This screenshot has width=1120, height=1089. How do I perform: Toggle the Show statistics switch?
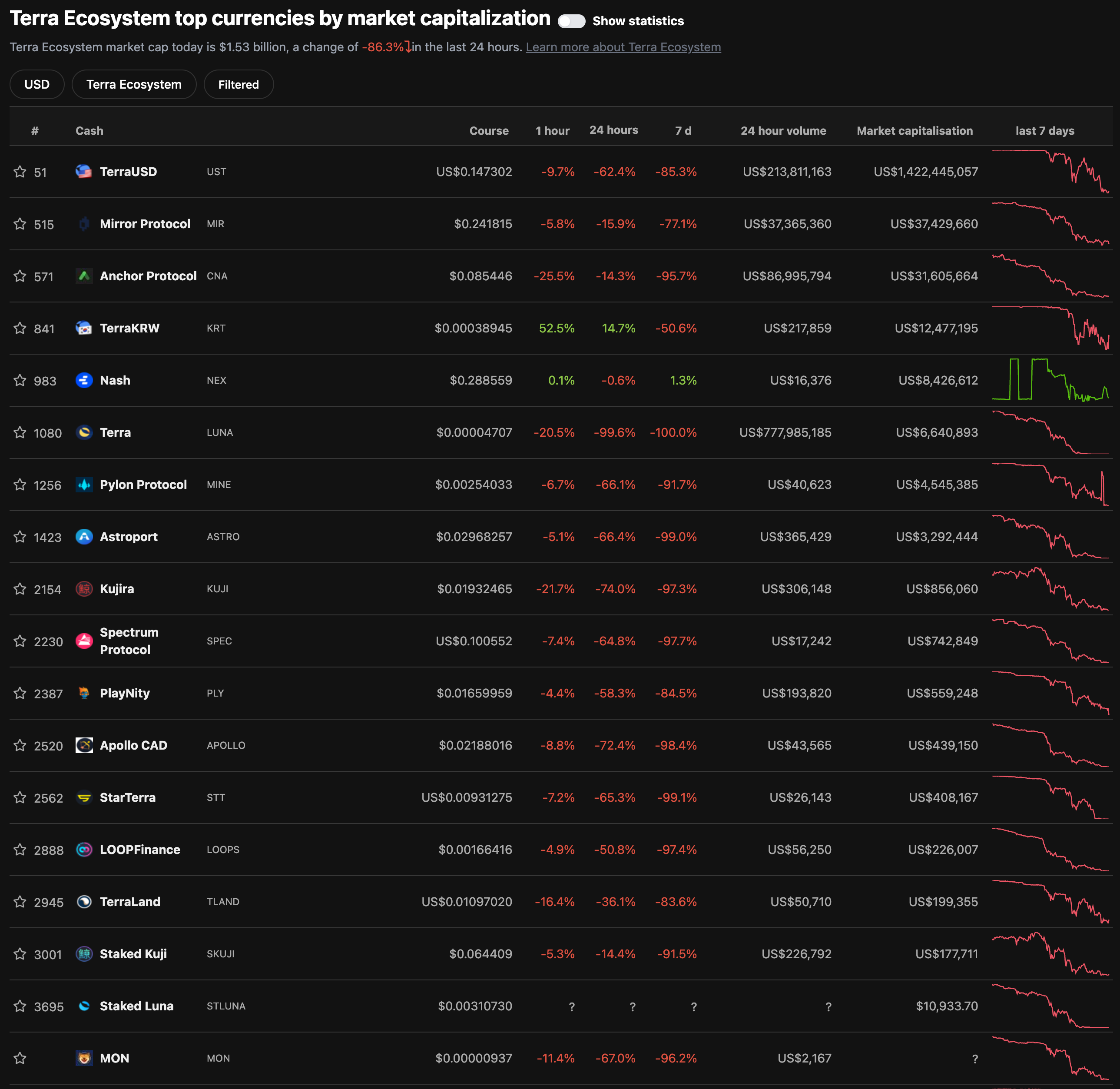pos(571,21)
